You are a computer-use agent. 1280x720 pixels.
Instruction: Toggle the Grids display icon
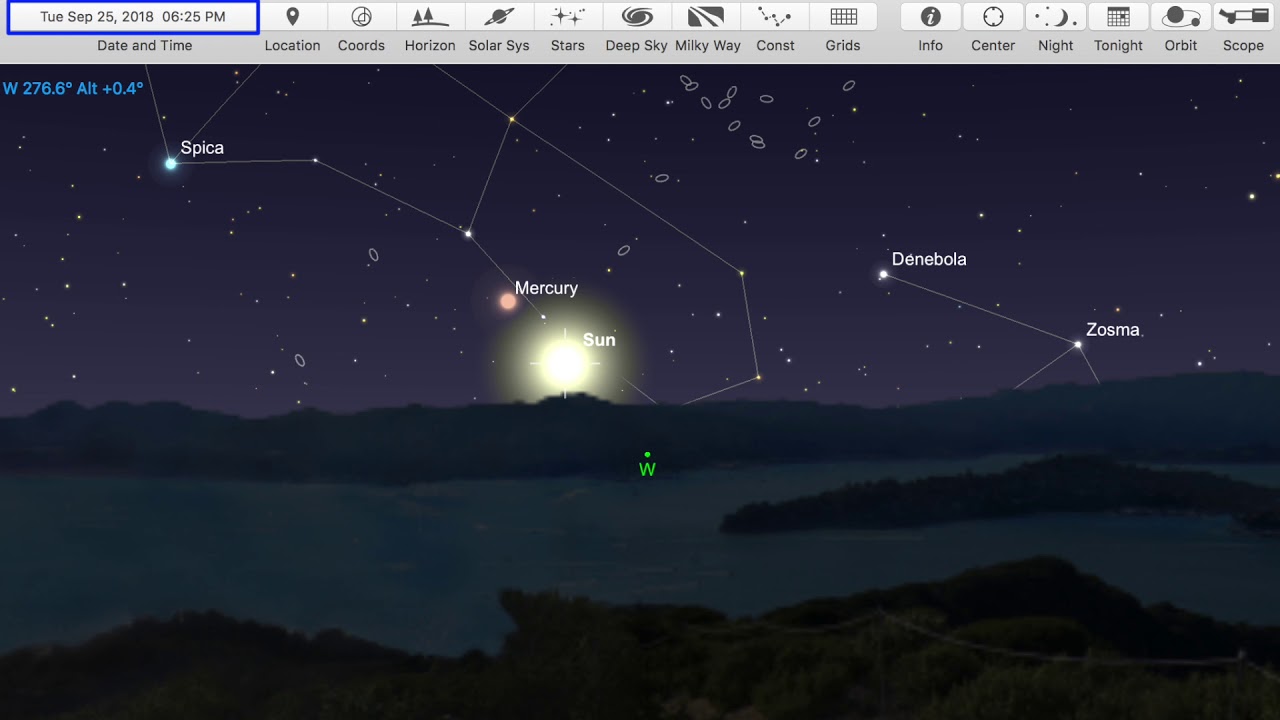(843, 17)
